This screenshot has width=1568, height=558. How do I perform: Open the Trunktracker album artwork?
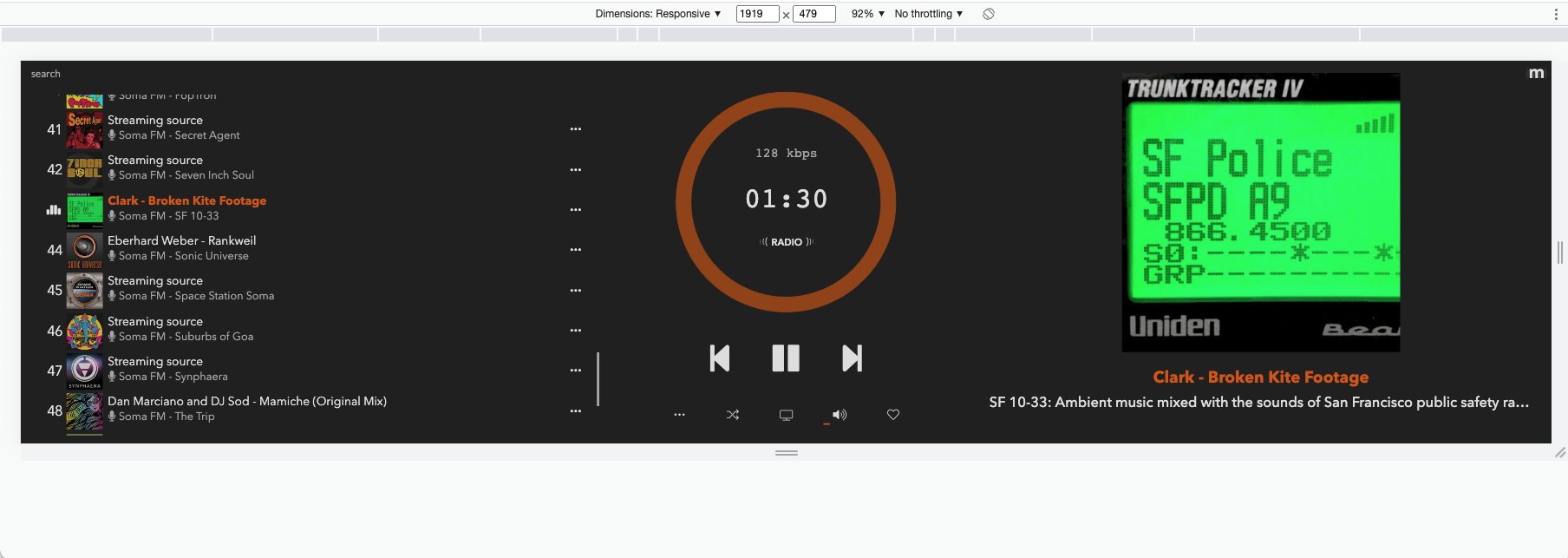pos(1261,213)
